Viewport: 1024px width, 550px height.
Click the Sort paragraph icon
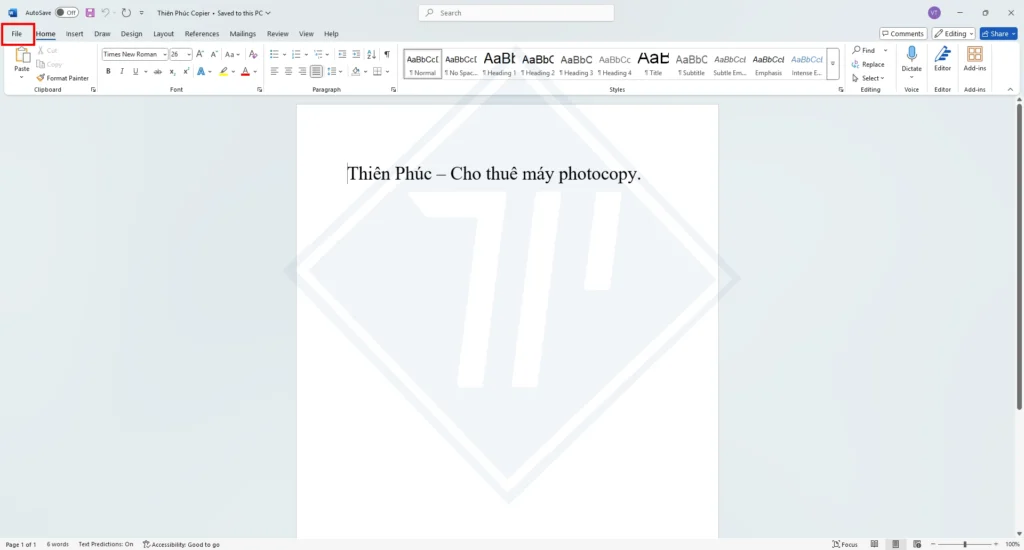point(372,54)
